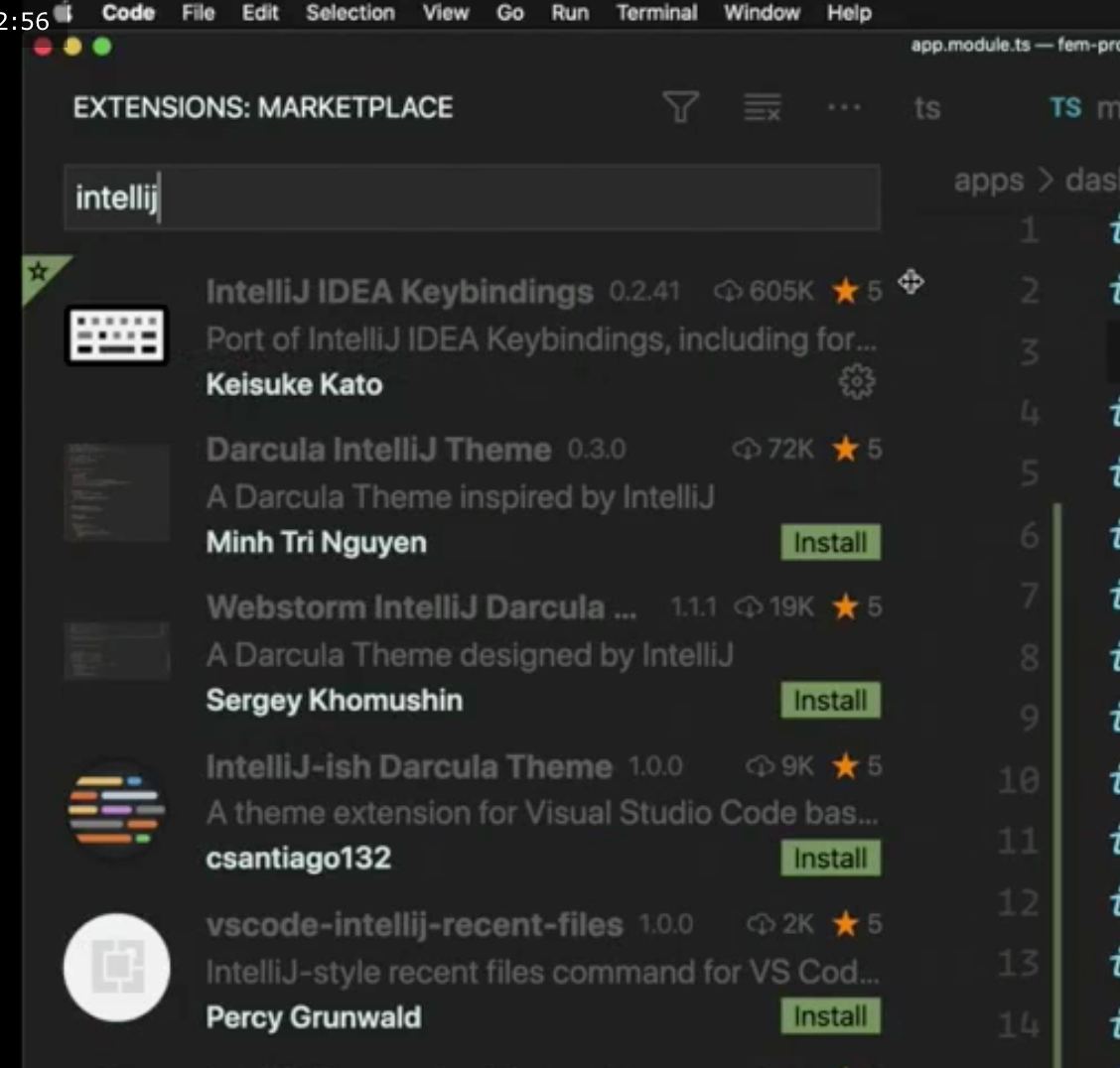Select the IntelliJ IDEA Keybindings keyboard icon
Screen dimensions: 1120x1068
117,335
